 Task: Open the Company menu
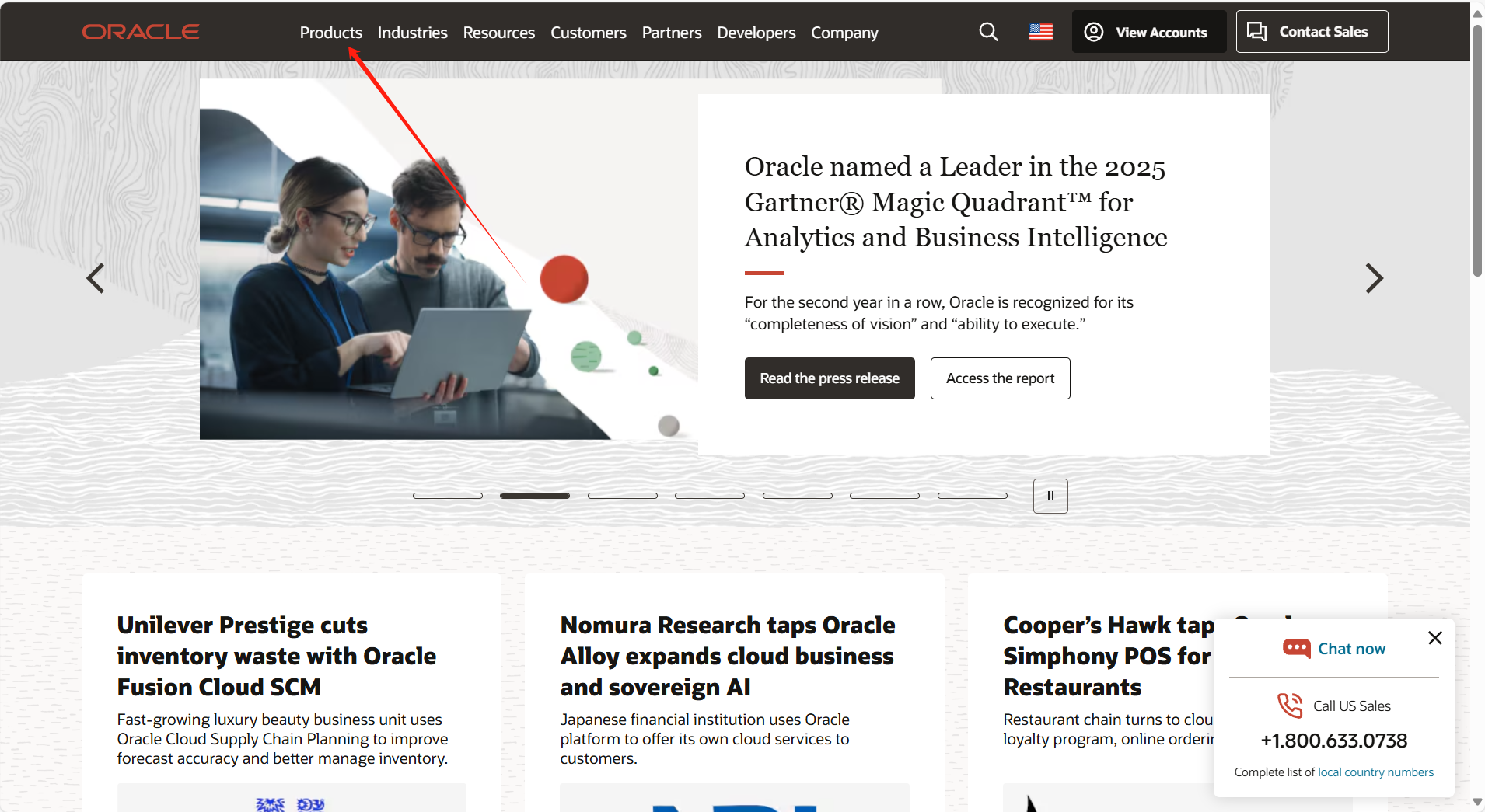(844, 33)
